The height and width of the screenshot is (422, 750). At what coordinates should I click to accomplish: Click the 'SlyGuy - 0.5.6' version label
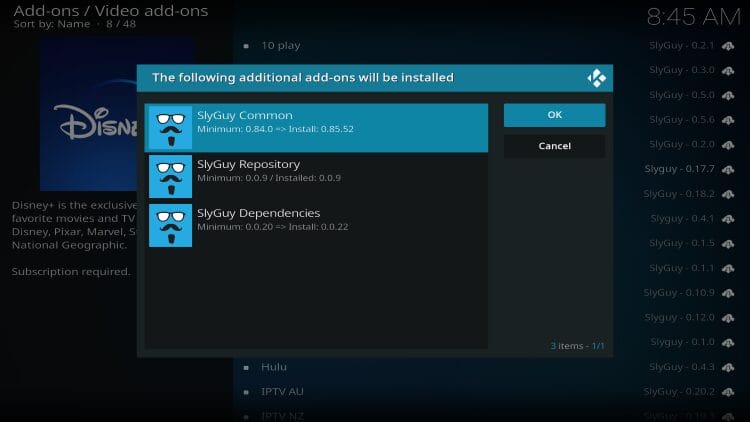(681, 120)
